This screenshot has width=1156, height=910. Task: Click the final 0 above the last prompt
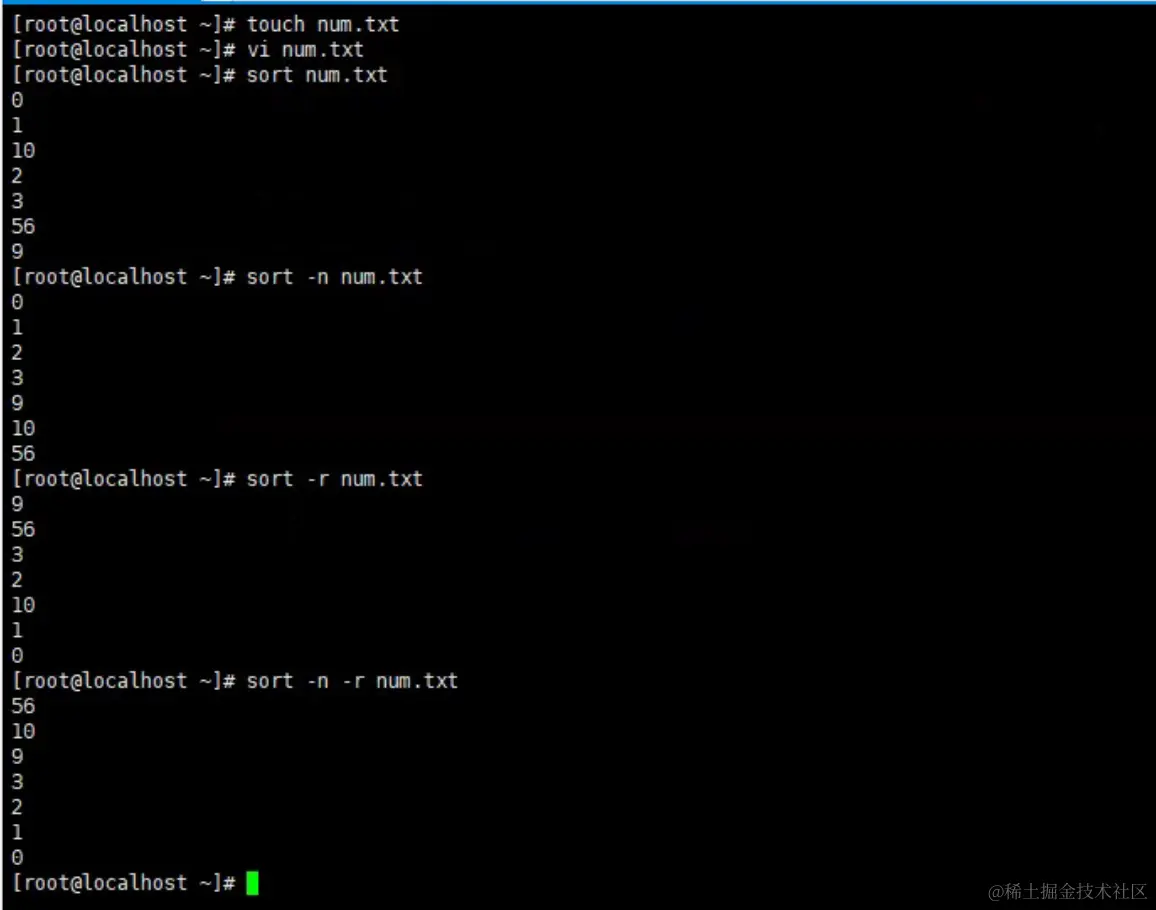pyautogui.click(x=18, y=857)
